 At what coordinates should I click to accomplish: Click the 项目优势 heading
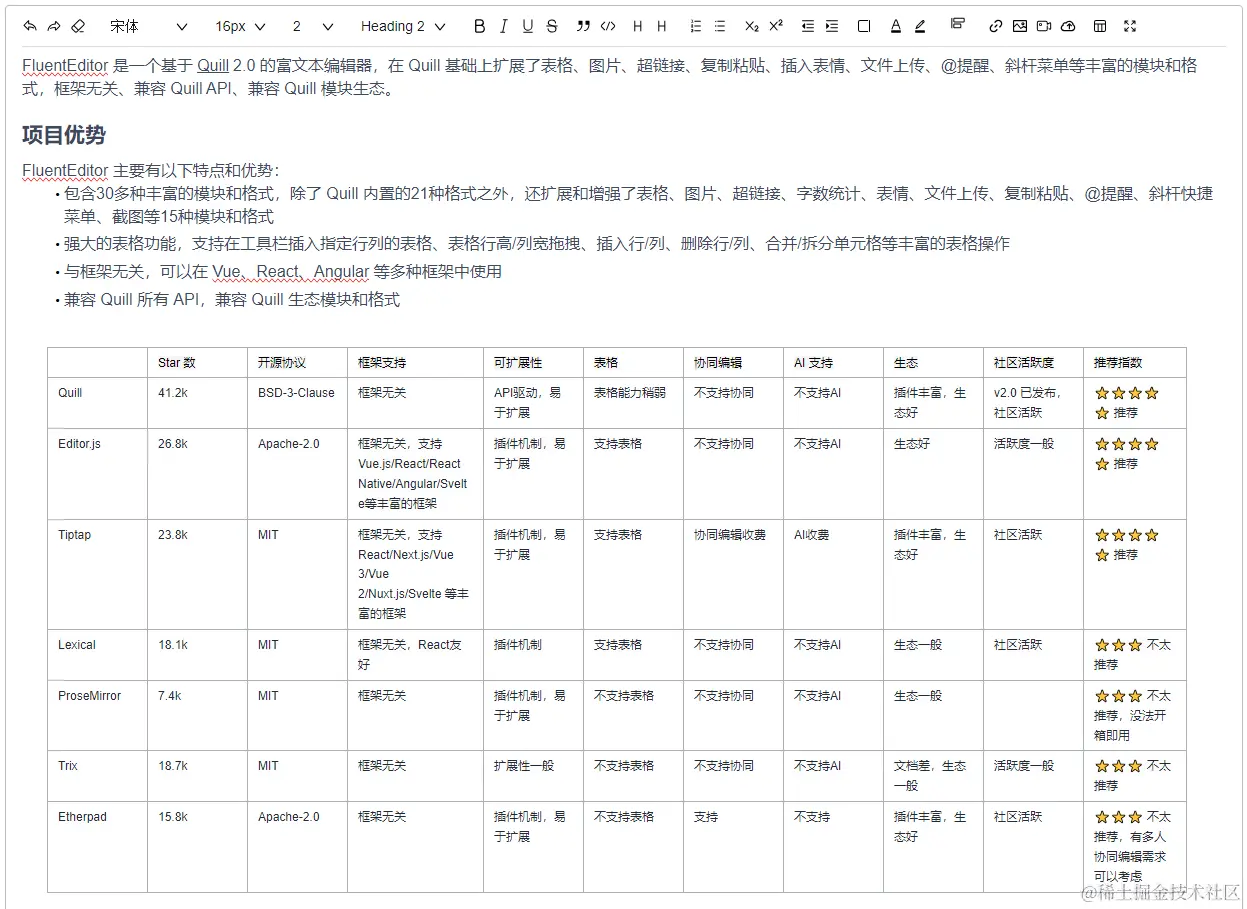coord(64,135)
